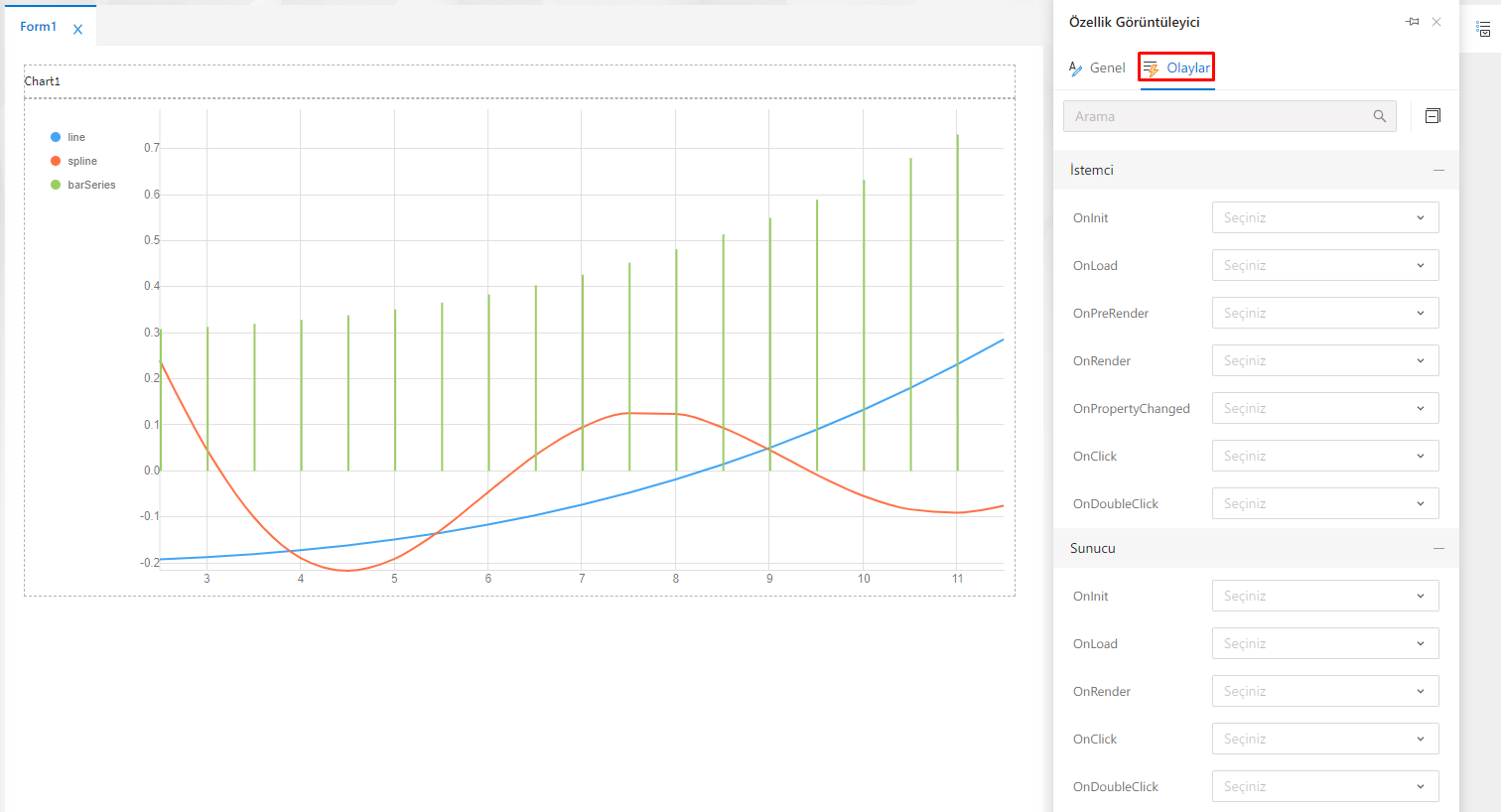Image resolution: width=1501 pixels, height=812 pixels.
Task: Click in the Arama search field
Action: coord(1216,116)
